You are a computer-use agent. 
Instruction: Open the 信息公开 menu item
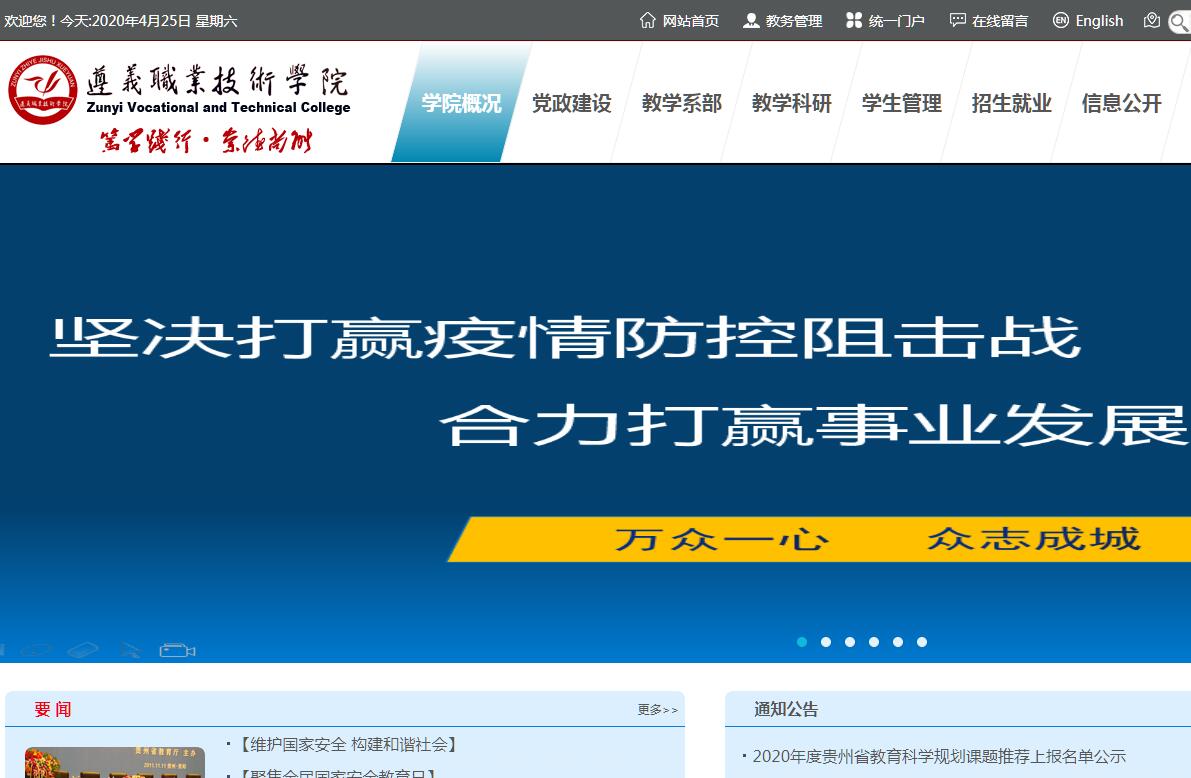1121,103
